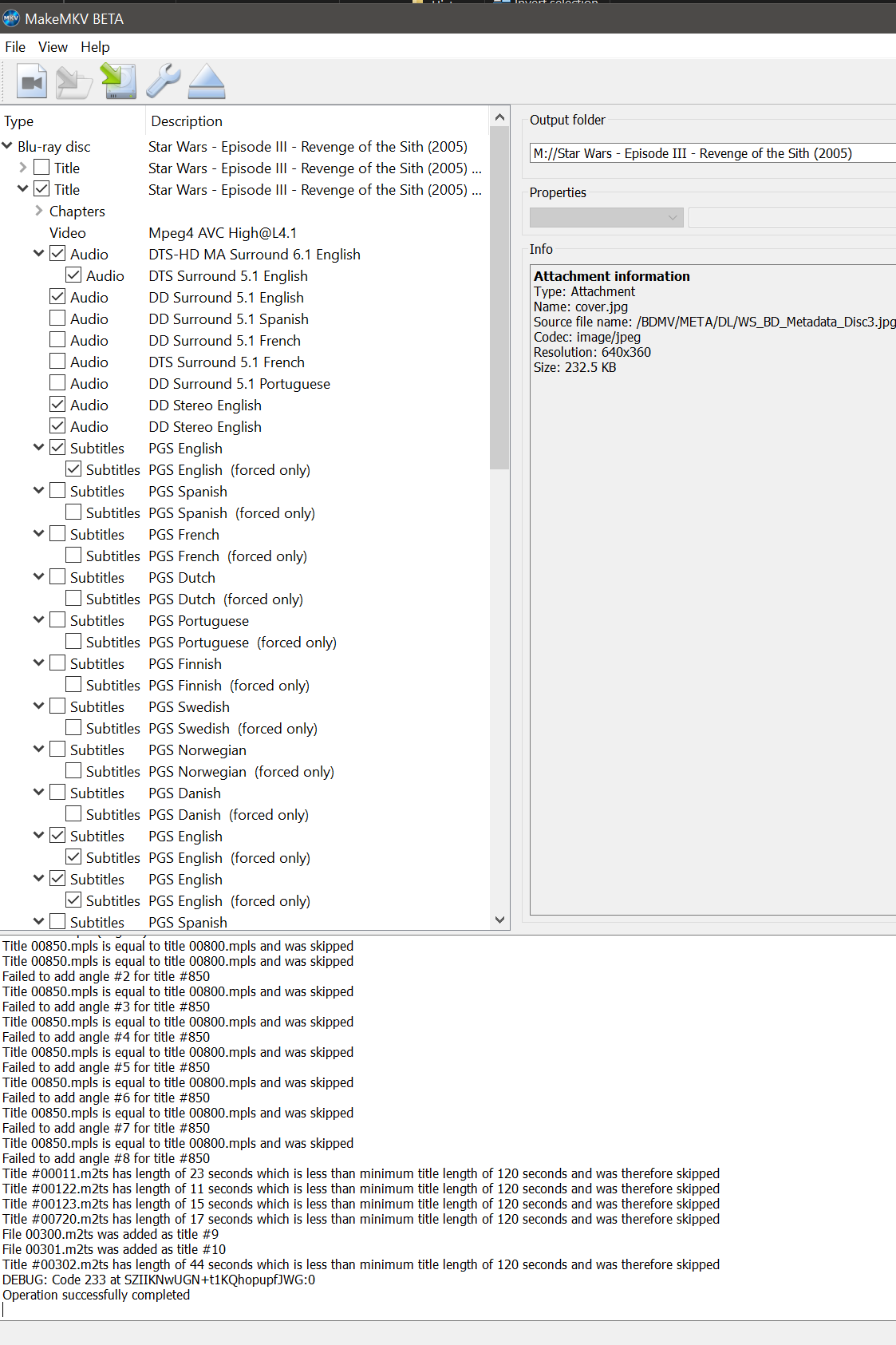Screen dimensions: 896x1345
Task: Enable DTS Surround 5.1 French audio
Action: [57, 362]
